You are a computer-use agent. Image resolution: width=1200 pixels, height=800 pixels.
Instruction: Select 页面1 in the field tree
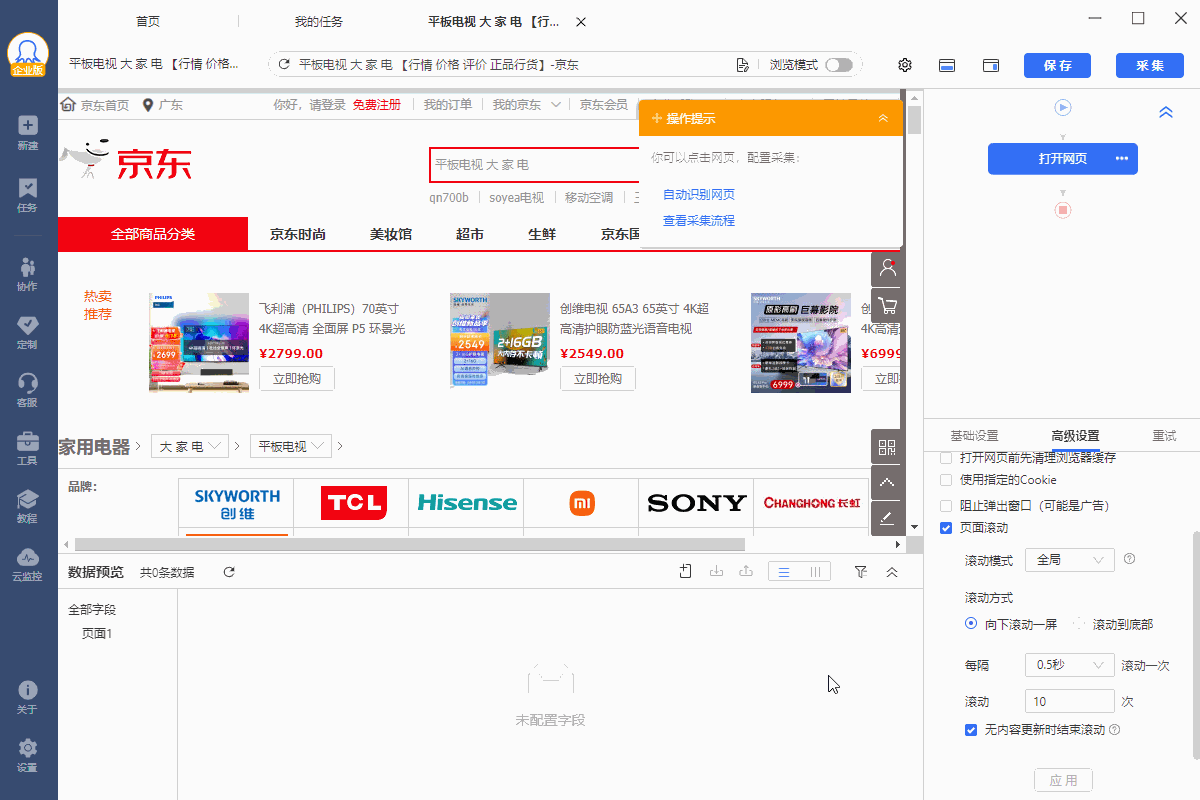click(97, 633)
